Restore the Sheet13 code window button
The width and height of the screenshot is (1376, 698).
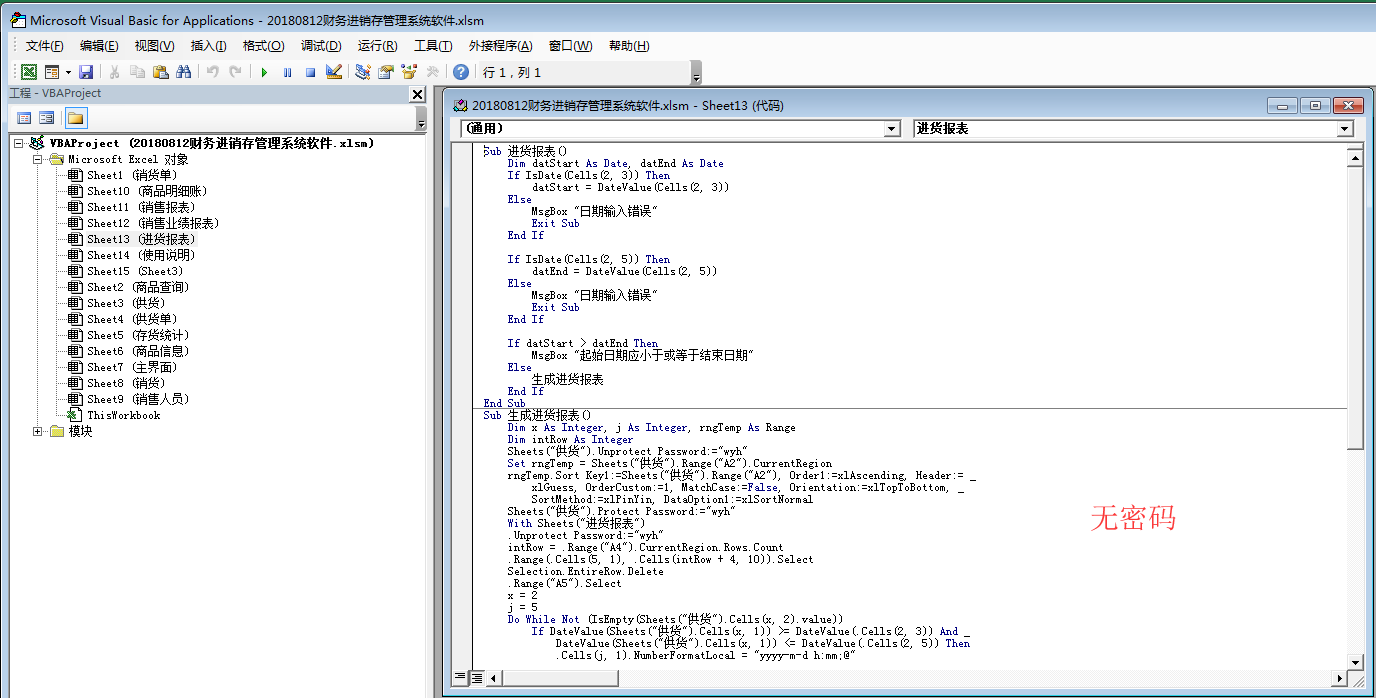click(1316, 105)
